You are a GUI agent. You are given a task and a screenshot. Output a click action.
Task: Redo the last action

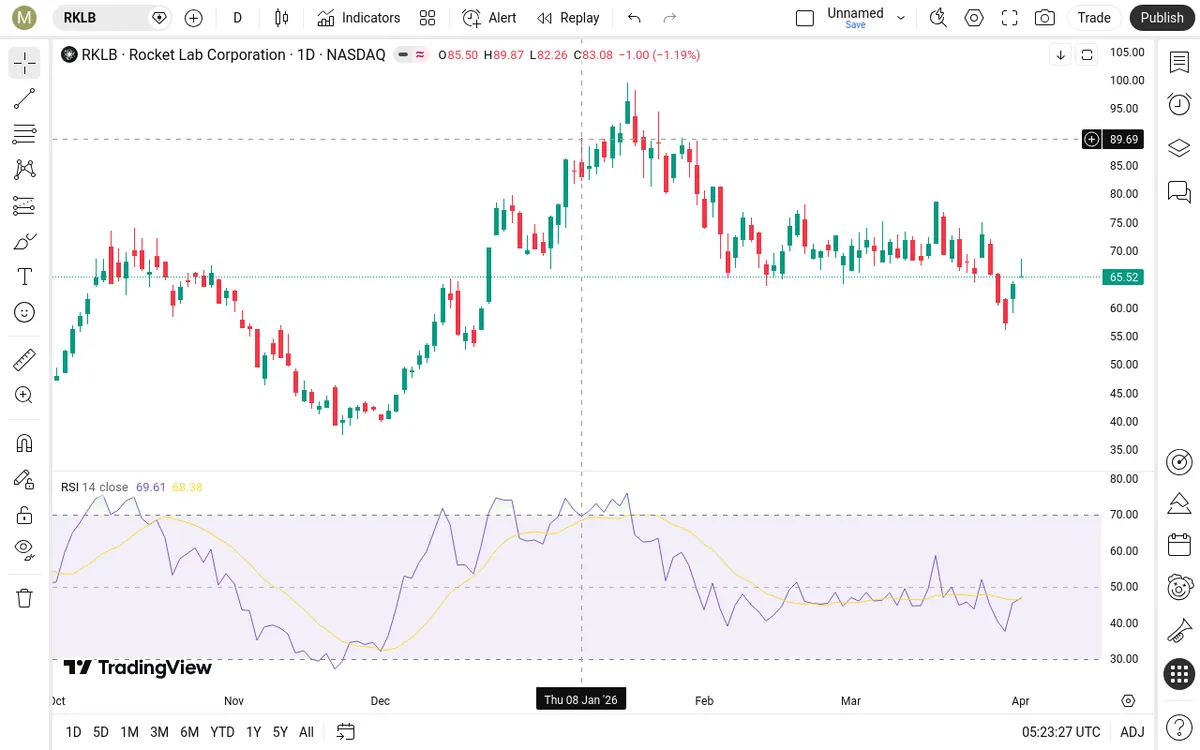670,18
